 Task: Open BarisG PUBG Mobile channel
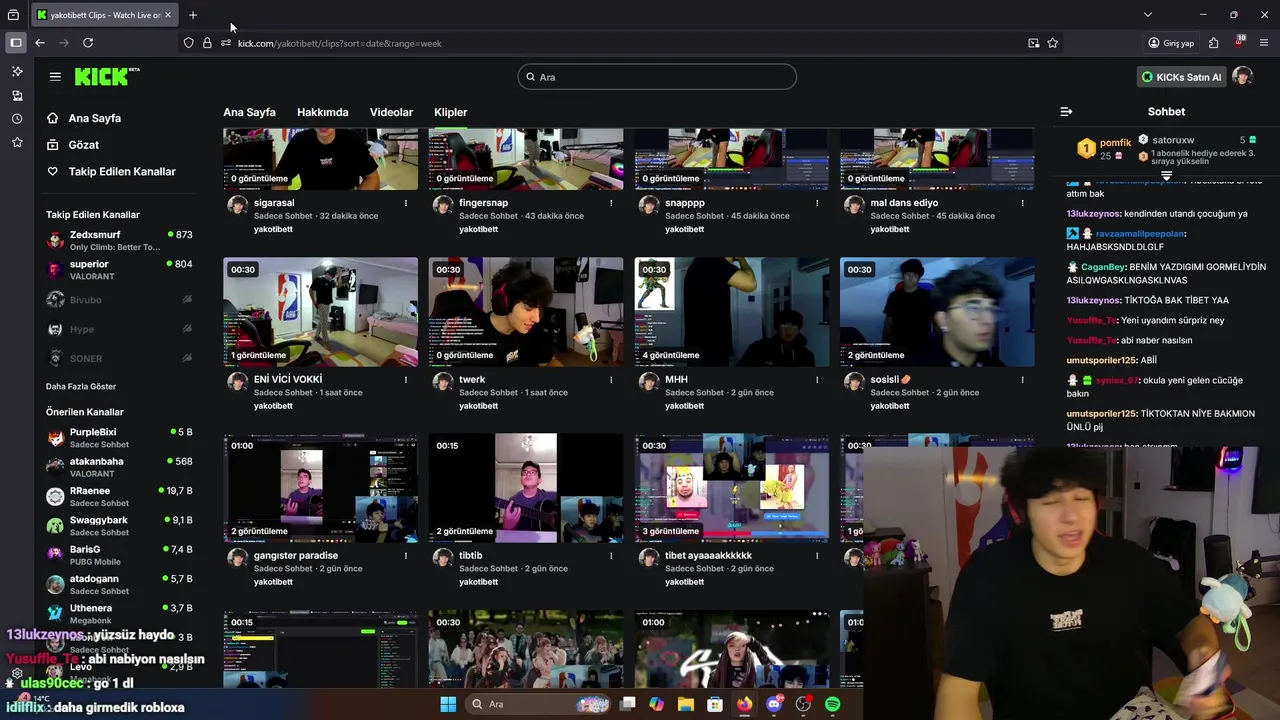[x=119, y=555]
